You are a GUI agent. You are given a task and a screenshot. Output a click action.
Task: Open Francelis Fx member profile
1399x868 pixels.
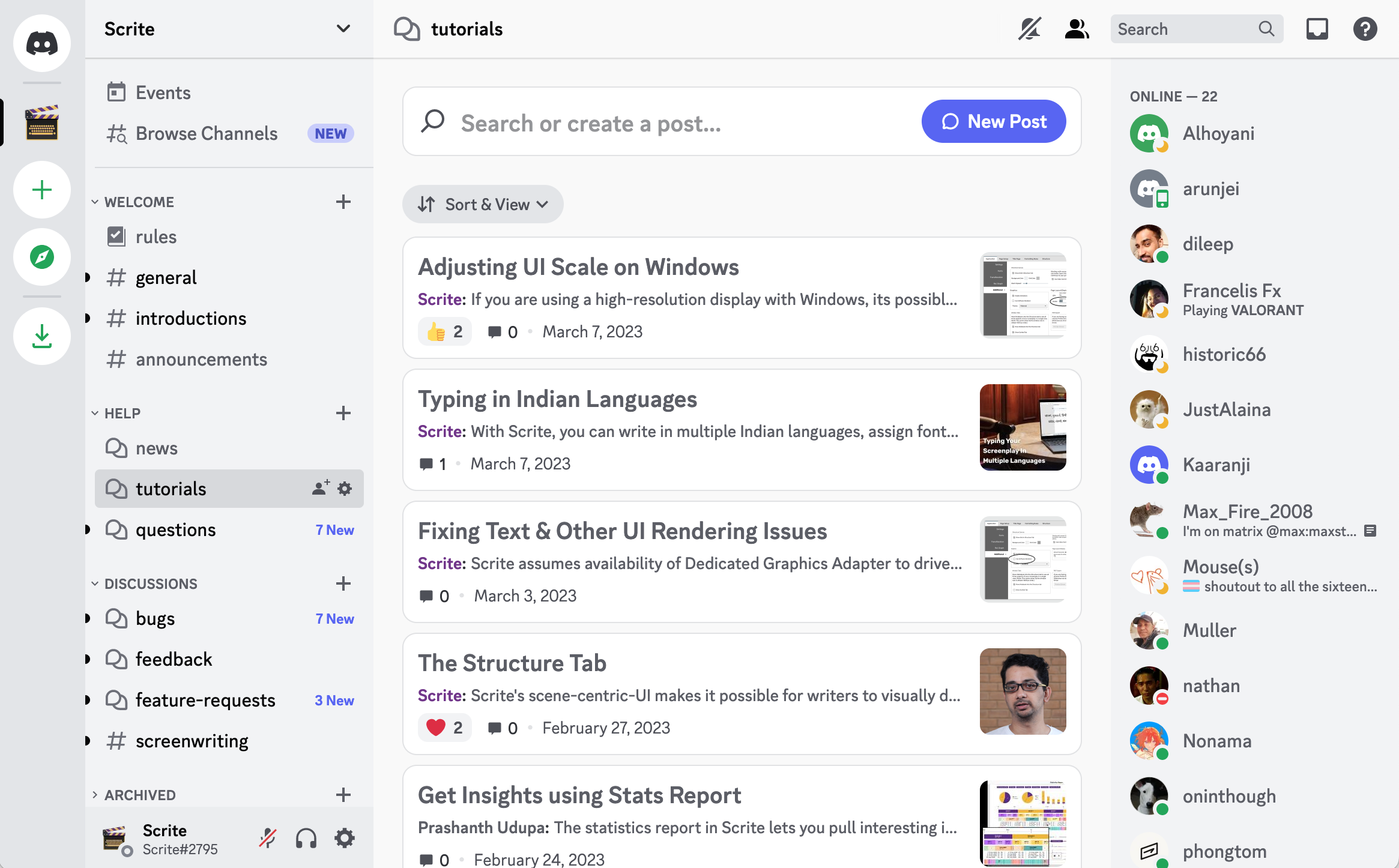coord(1255,299)
